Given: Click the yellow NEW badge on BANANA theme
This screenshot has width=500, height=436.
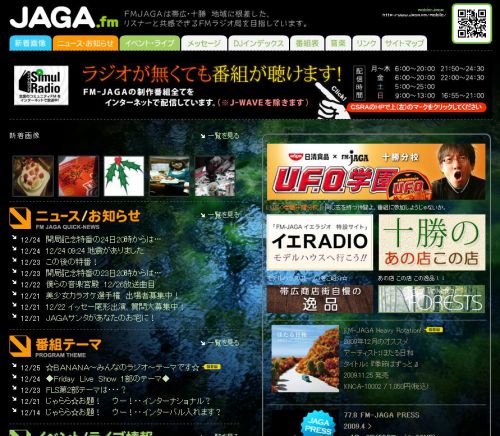Looking at the screenshot, I should [212, 367].
